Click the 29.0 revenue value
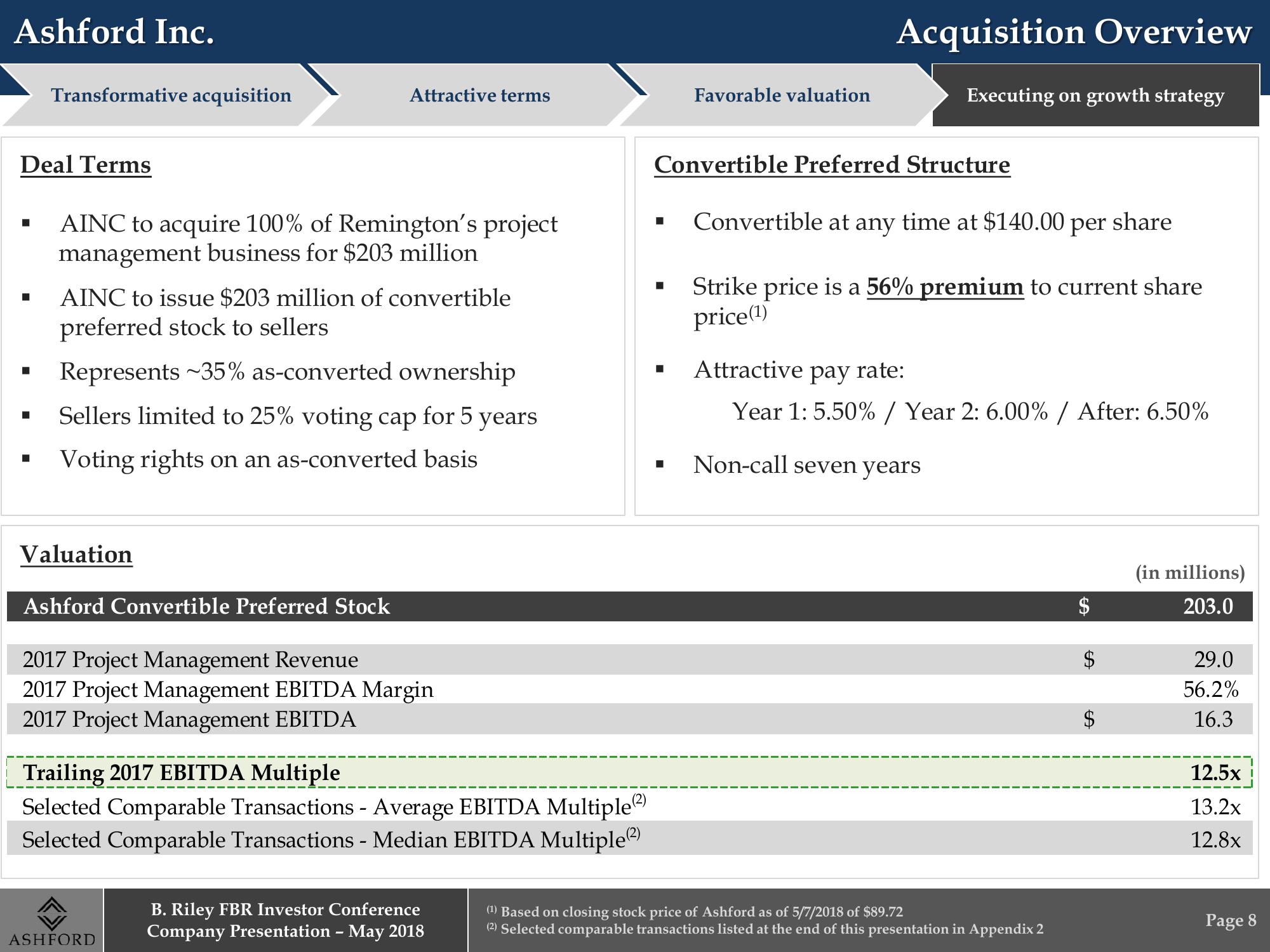Image resolution: width=1270 pixels, height=952 pixels. point(1213,660)
